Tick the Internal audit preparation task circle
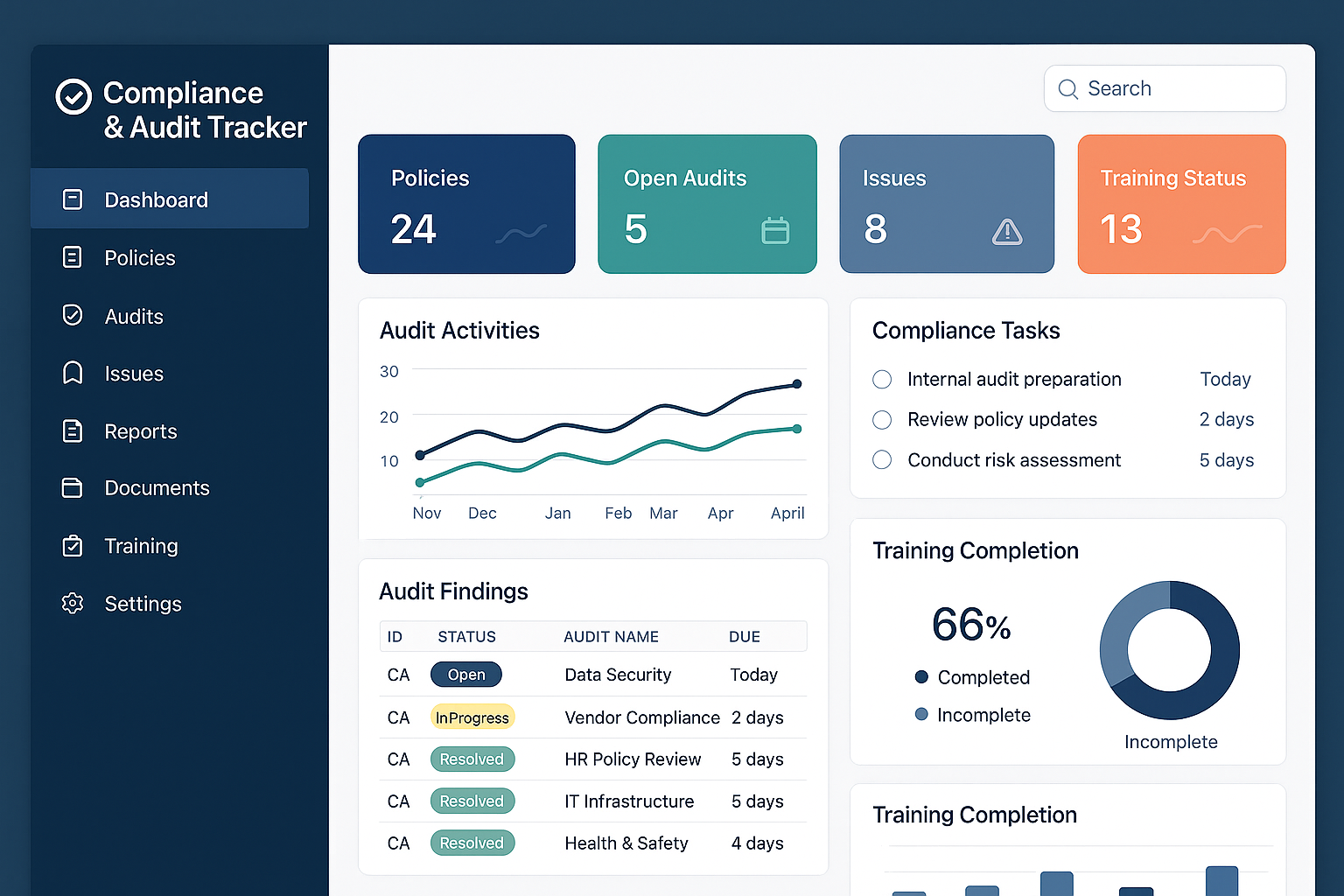Image resolution: width=1344 pixels, height=896 pixels. pyautogui.click(x=882, y=379)
